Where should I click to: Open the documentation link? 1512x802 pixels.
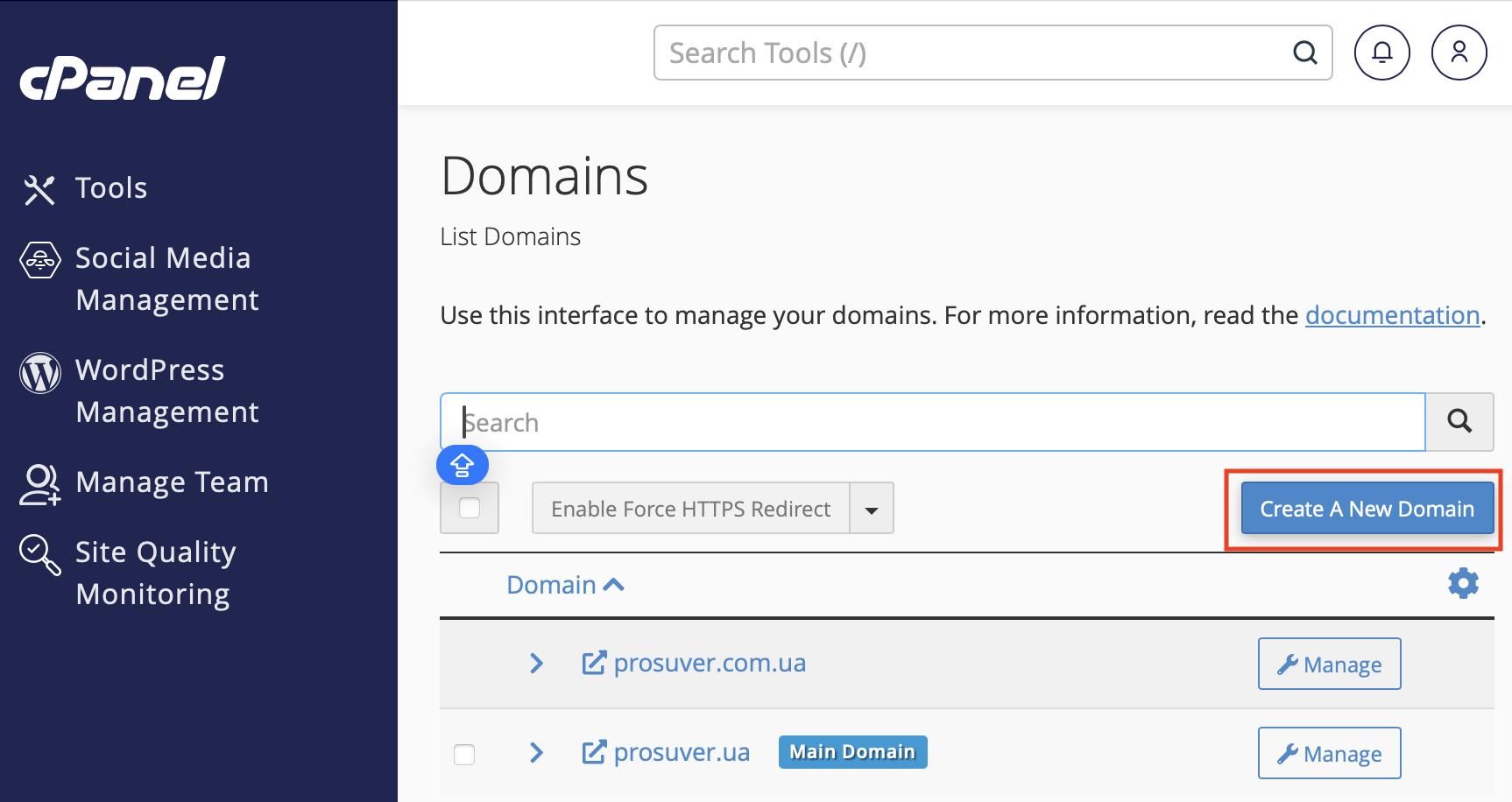(1392, 315)
